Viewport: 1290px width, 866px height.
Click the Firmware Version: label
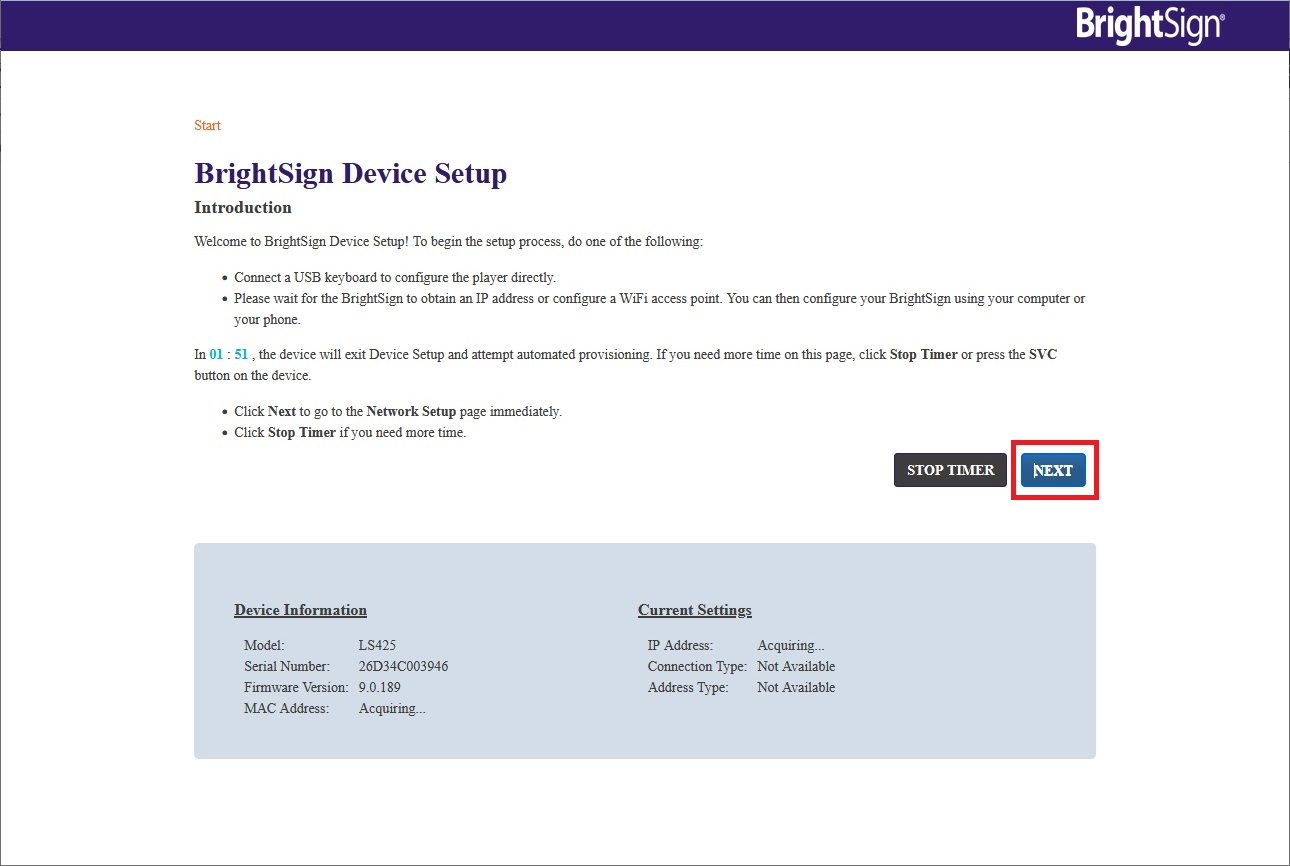(296, 687)
